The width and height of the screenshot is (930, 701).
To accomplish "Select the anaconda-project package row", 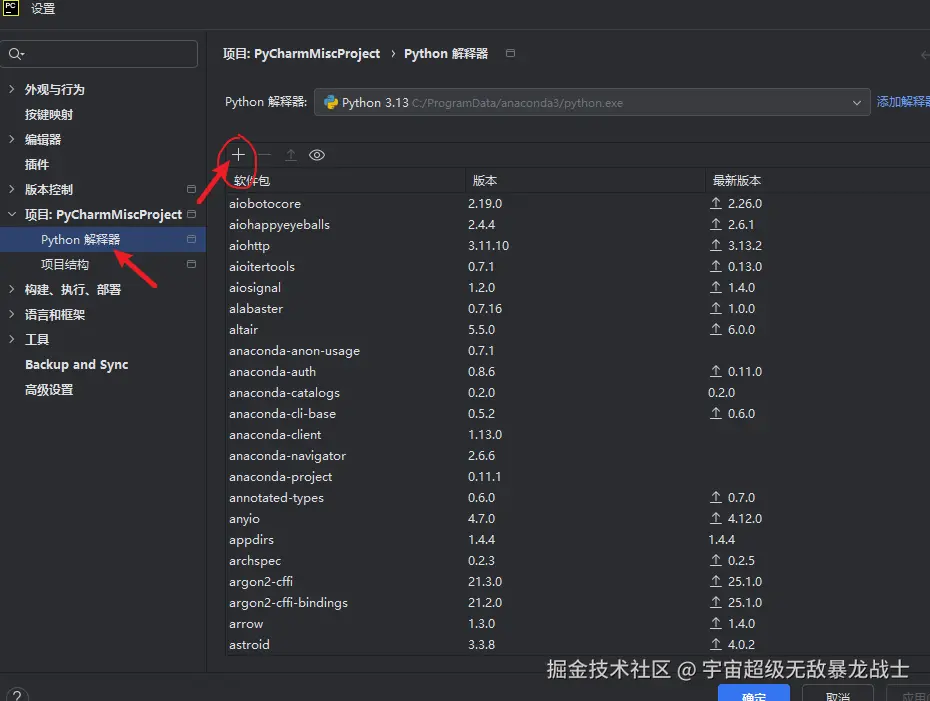I will [578, 477].
